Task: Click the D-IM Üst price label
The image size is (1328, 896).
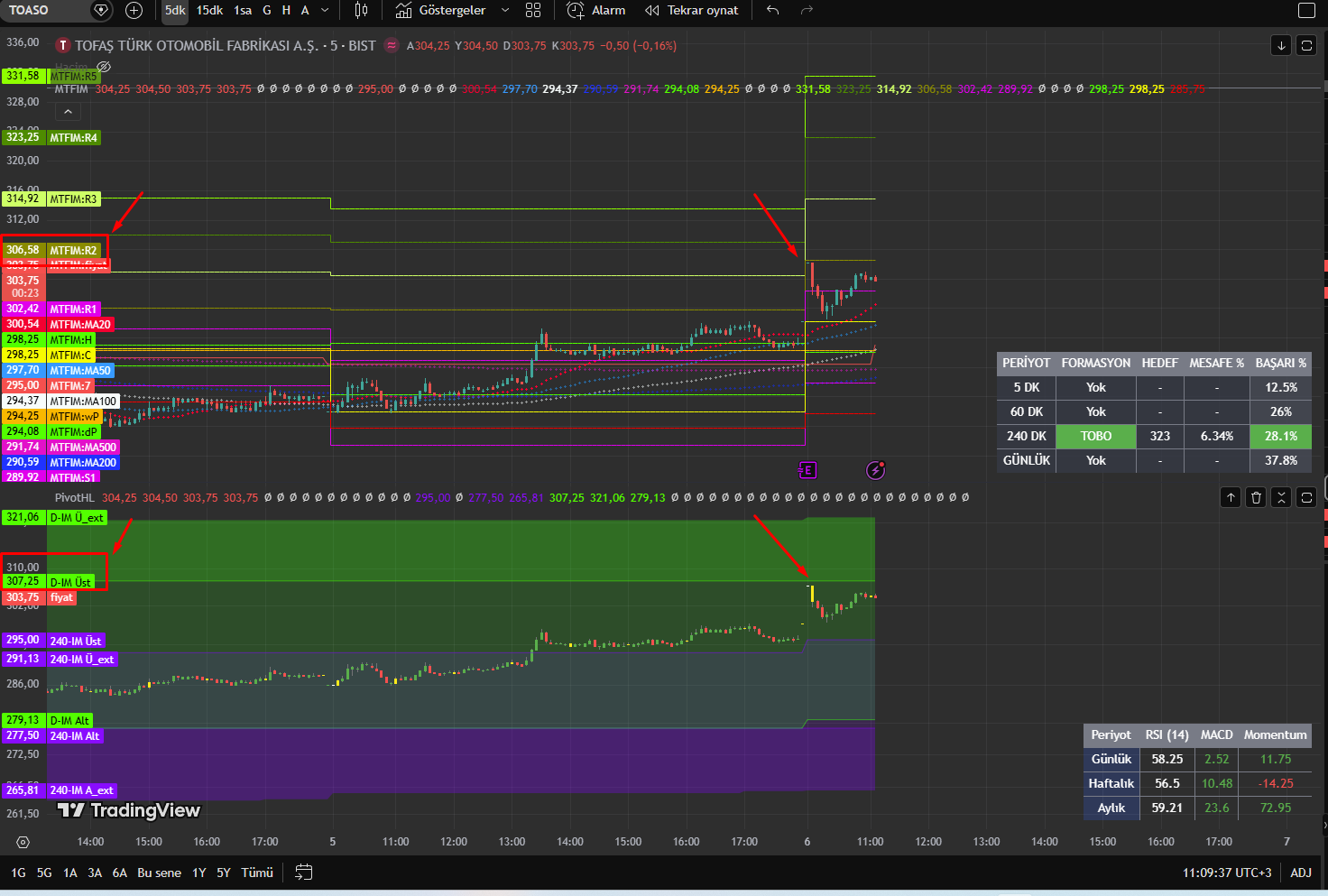Action: [x=70, y=582]
